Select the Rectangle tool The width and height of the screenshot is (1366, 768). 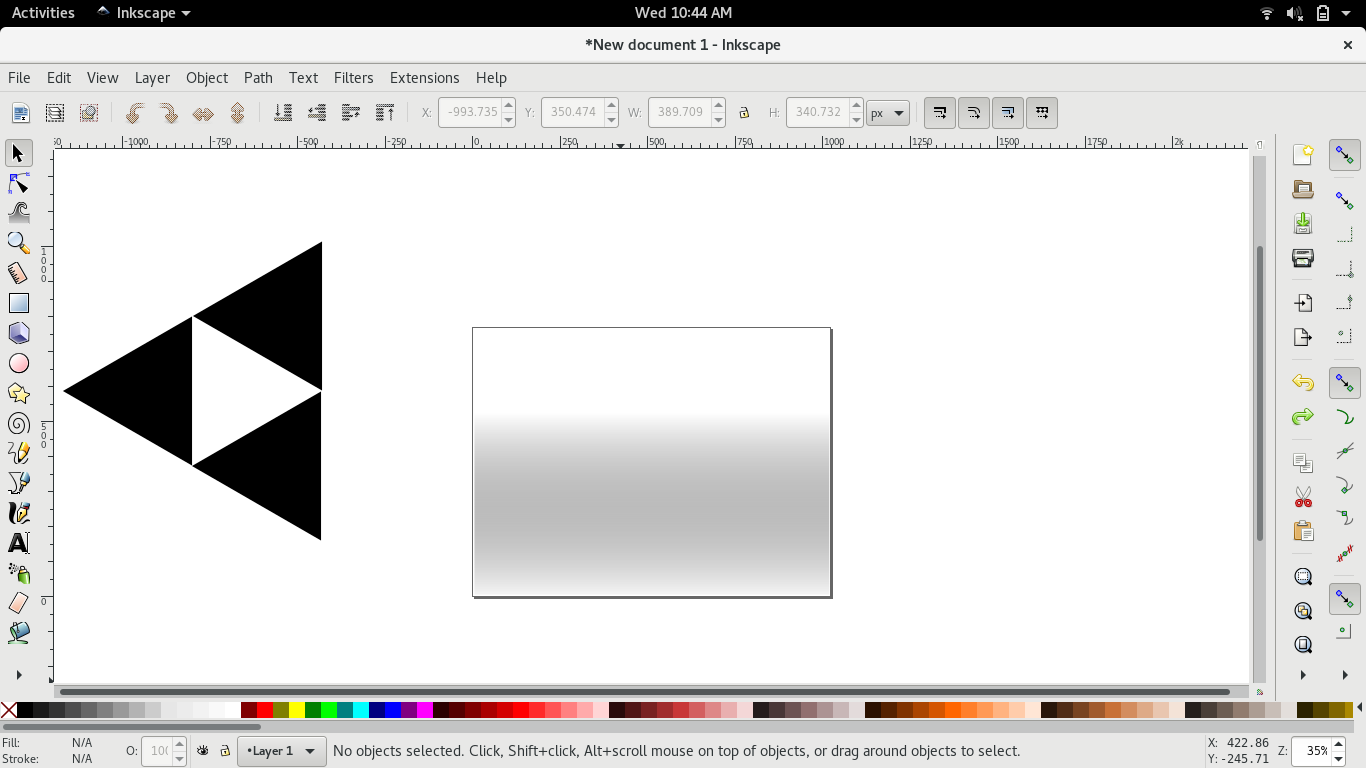point(19,302)
